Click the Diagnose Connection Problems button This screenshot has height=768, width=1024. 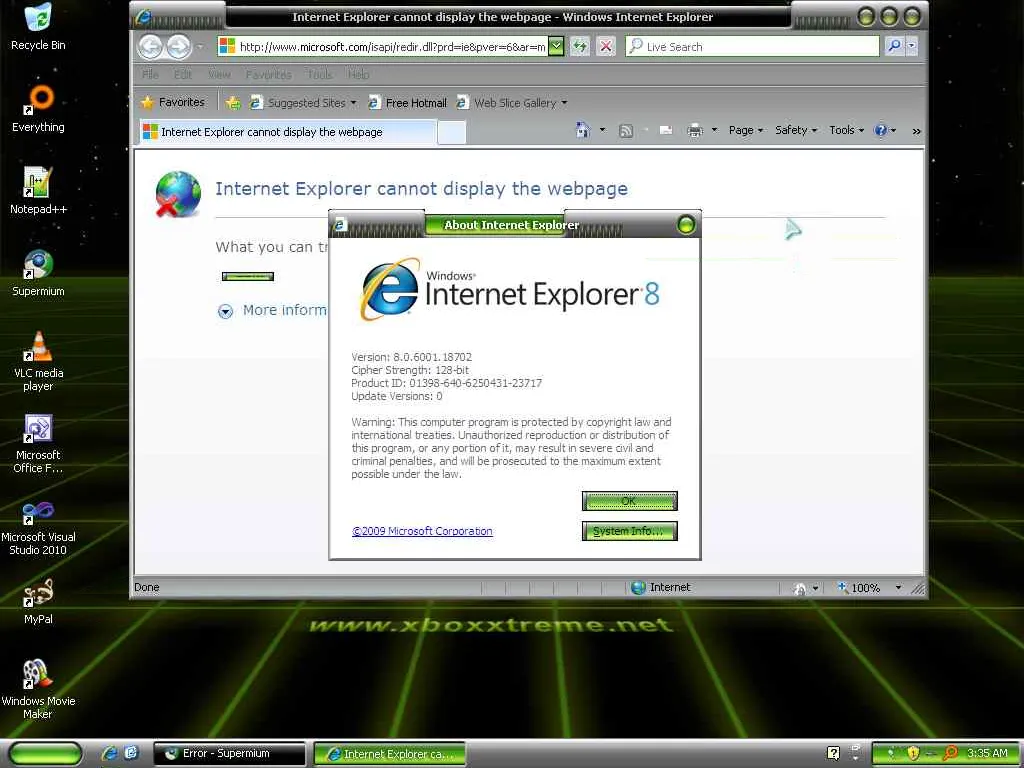point(248,276)
